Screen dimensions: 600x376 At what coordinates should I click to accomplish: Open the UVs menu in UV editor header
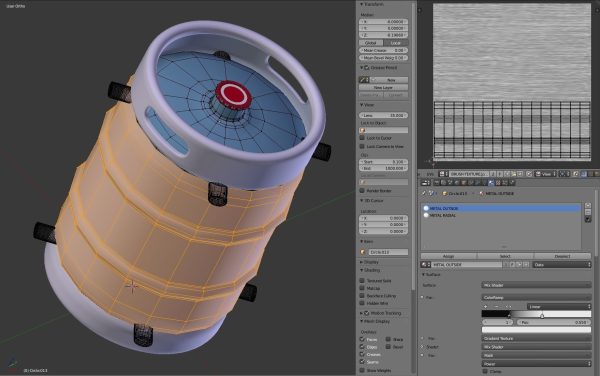point(430,174)
